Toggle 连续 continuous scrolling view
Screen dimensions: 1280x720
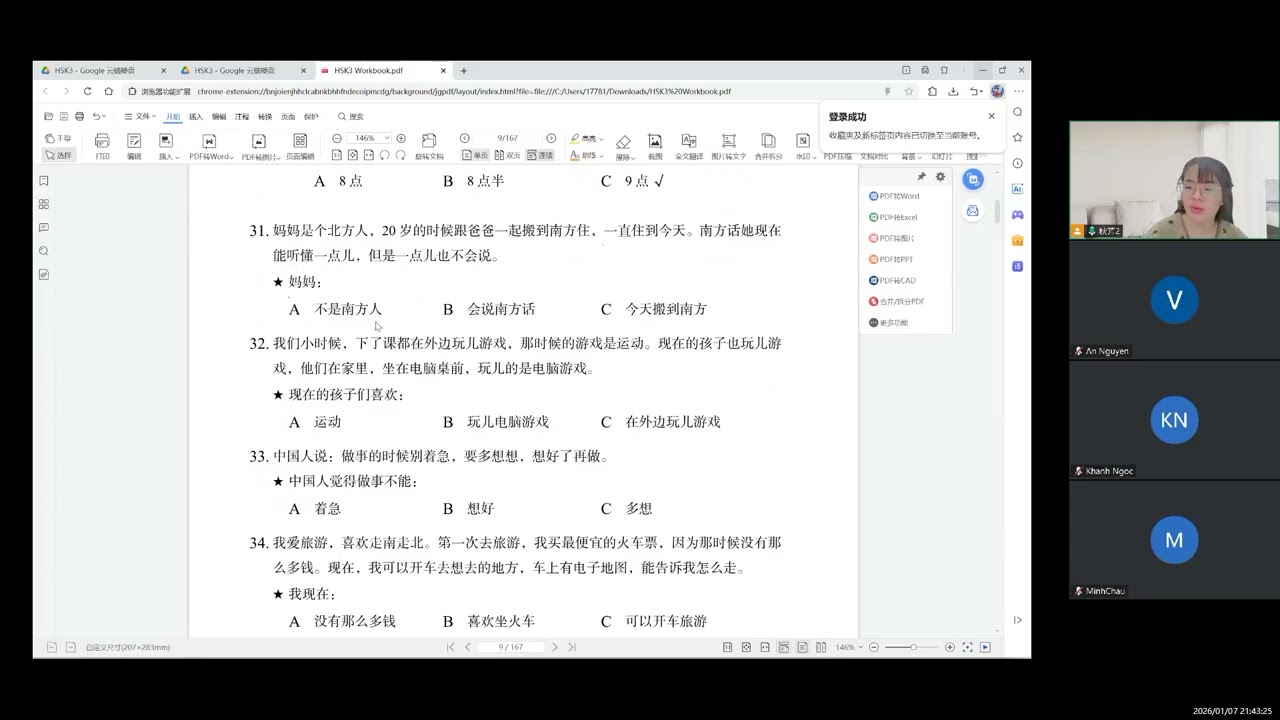click(541, 155)
